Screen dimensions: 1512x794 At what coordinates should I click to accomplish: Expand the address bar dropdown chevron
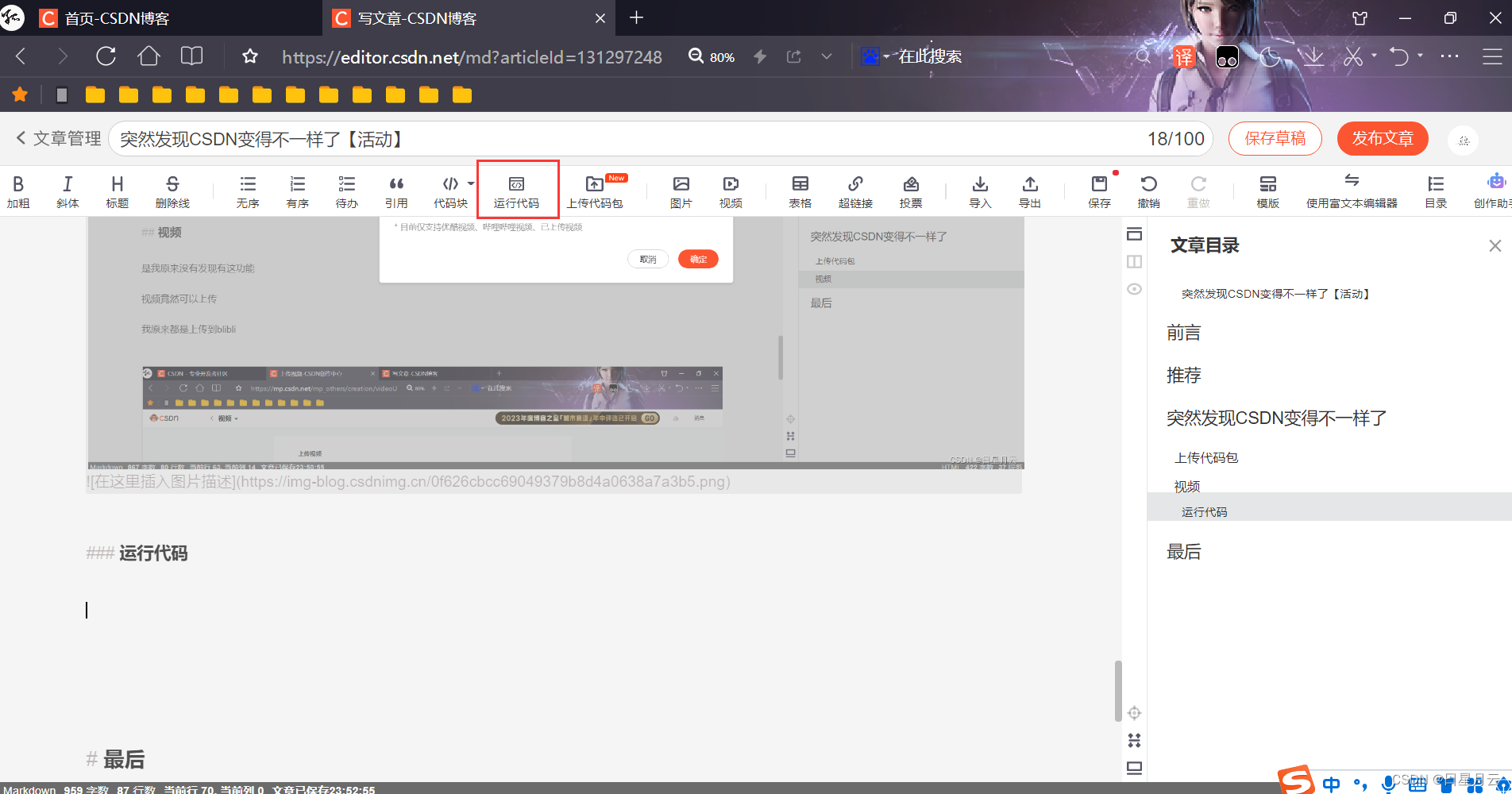point(827,56)
